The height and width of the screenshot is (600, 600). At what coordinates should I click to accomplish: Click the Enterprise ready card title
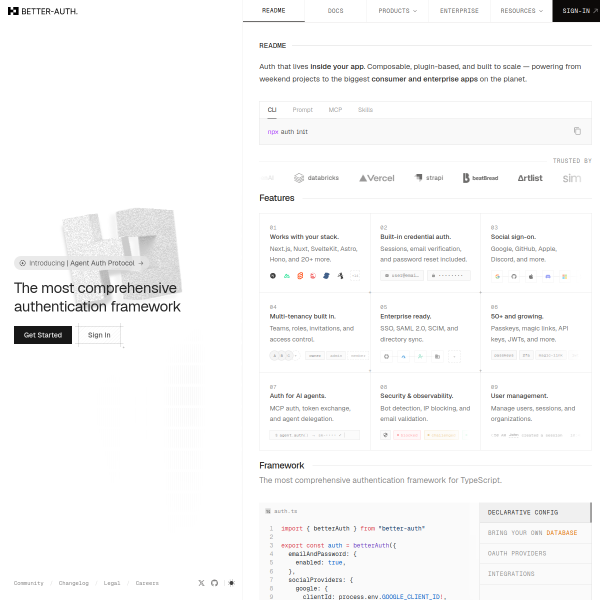point(406,316)
